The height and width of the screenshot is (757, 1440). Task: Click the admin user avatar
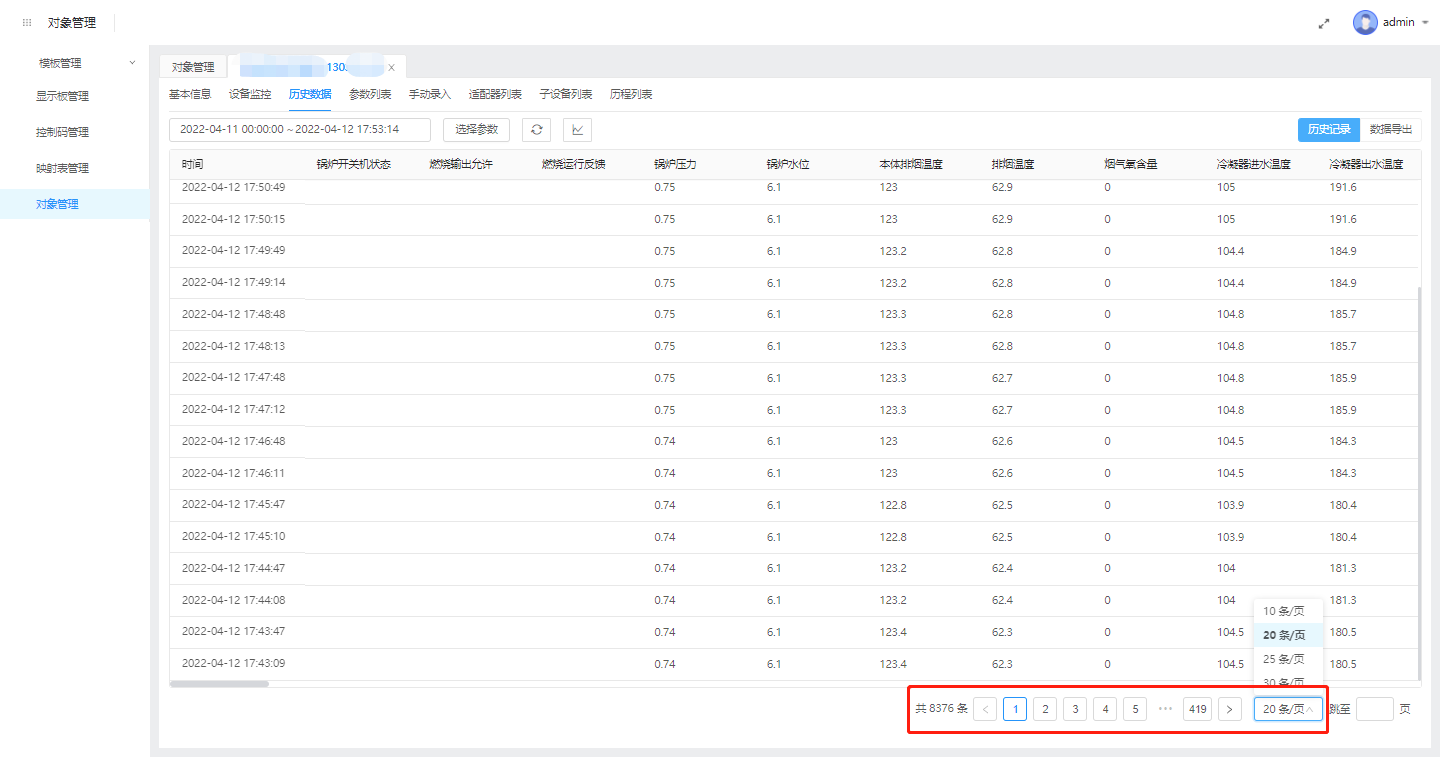coord(1365,22)
